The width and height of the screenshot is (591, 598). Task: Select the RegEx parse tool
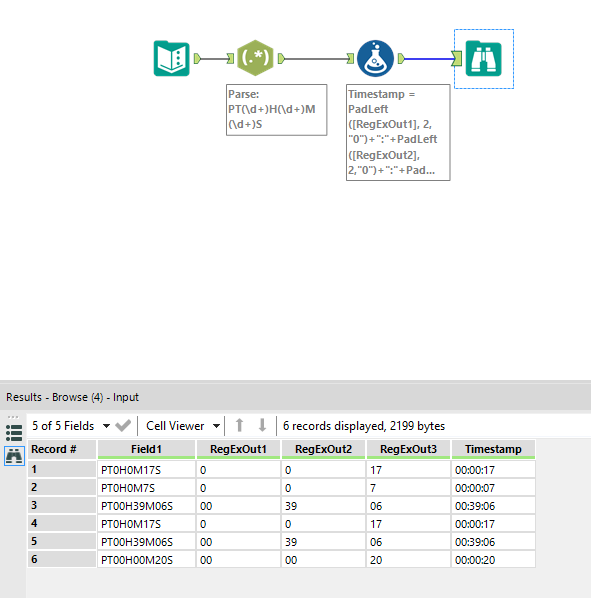tap(255, 58)
